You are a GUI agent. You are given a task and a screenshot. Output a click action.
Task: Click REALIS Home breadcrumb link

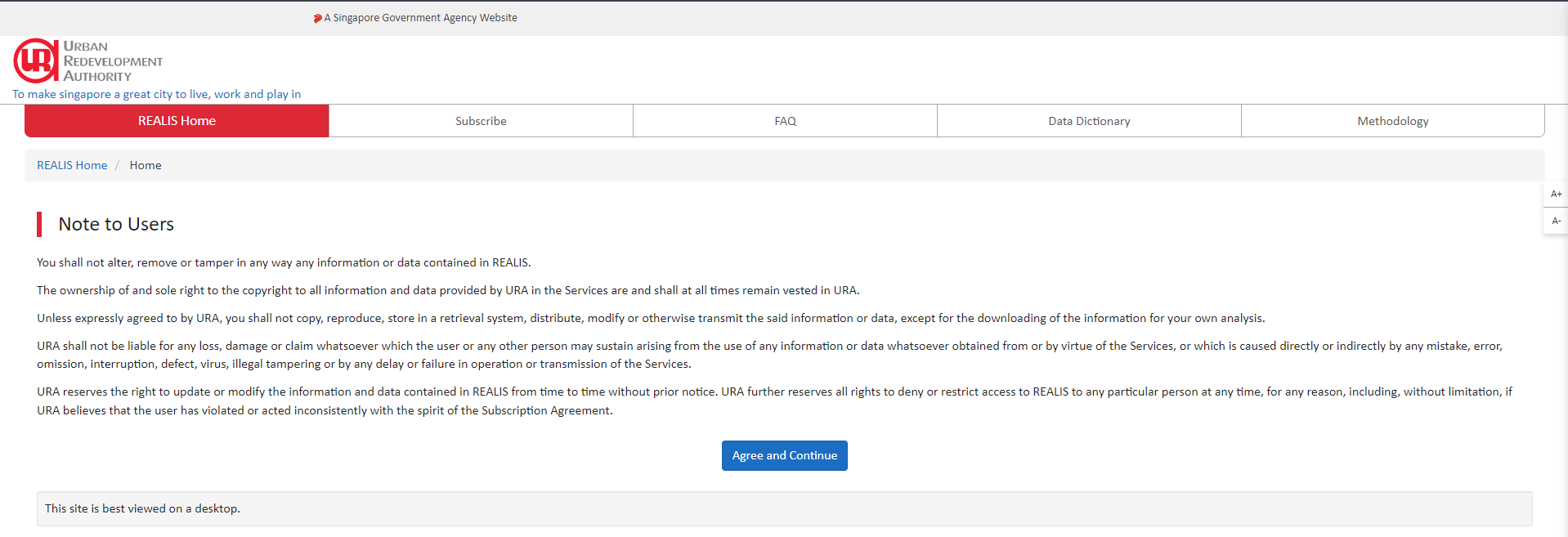72,165
